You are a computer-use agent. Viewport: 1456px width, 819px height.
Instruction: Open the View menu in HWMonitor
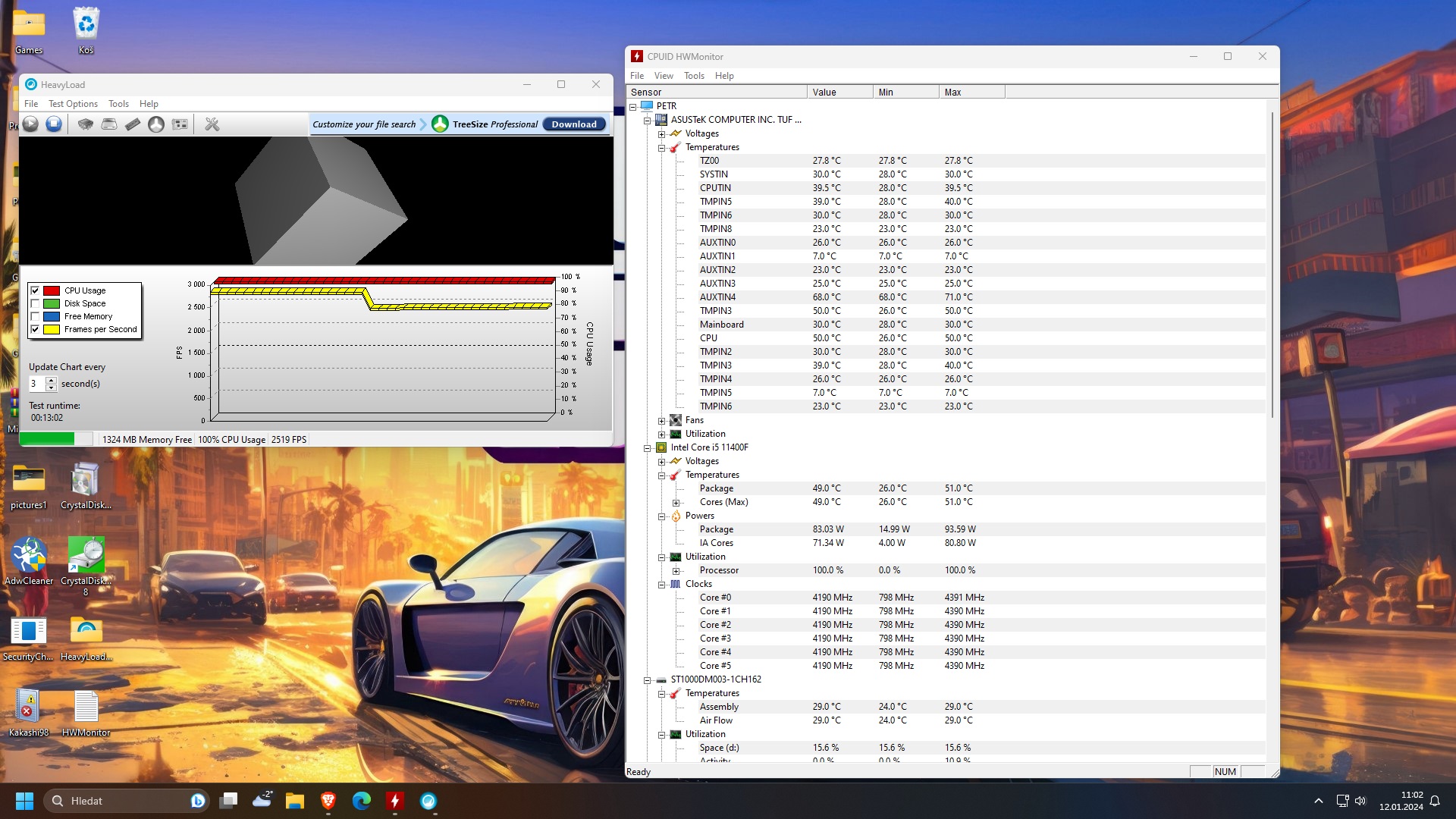point(664,76)
